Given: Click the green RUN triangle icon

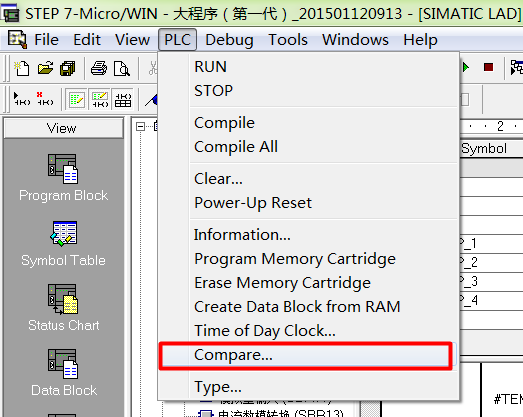Looking at the screenshot, I should point(466,68).
